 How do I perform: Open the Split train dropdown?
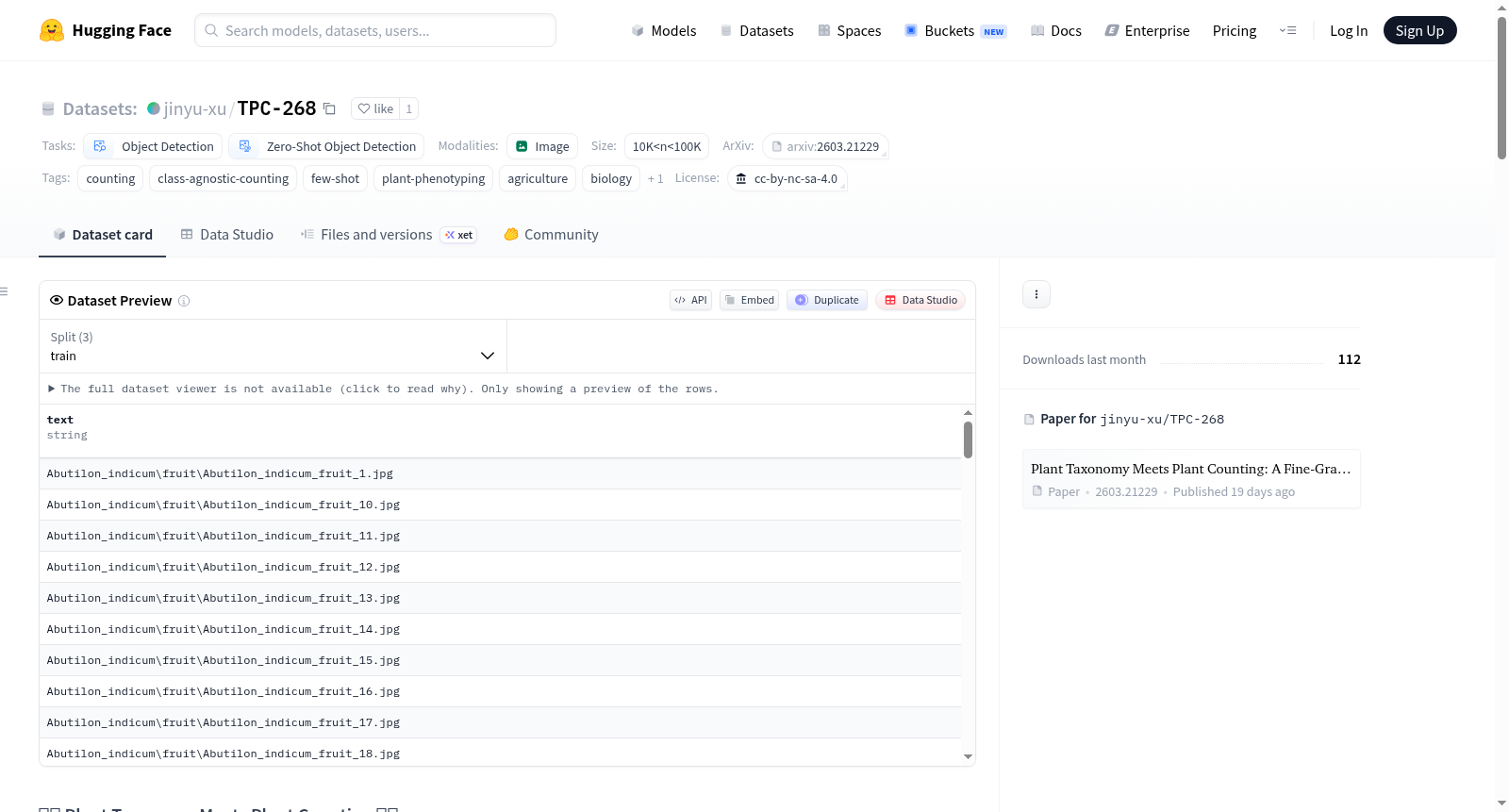click(273, 346)
